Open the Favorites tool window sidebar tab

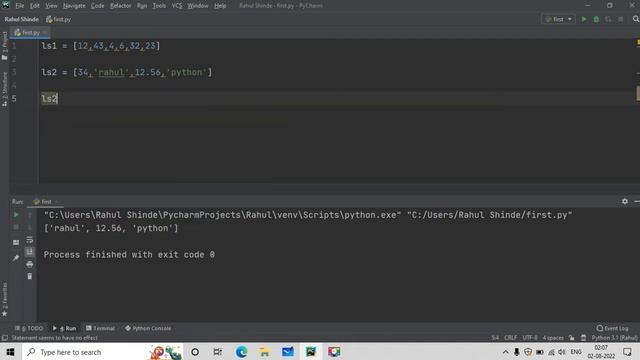4,299
